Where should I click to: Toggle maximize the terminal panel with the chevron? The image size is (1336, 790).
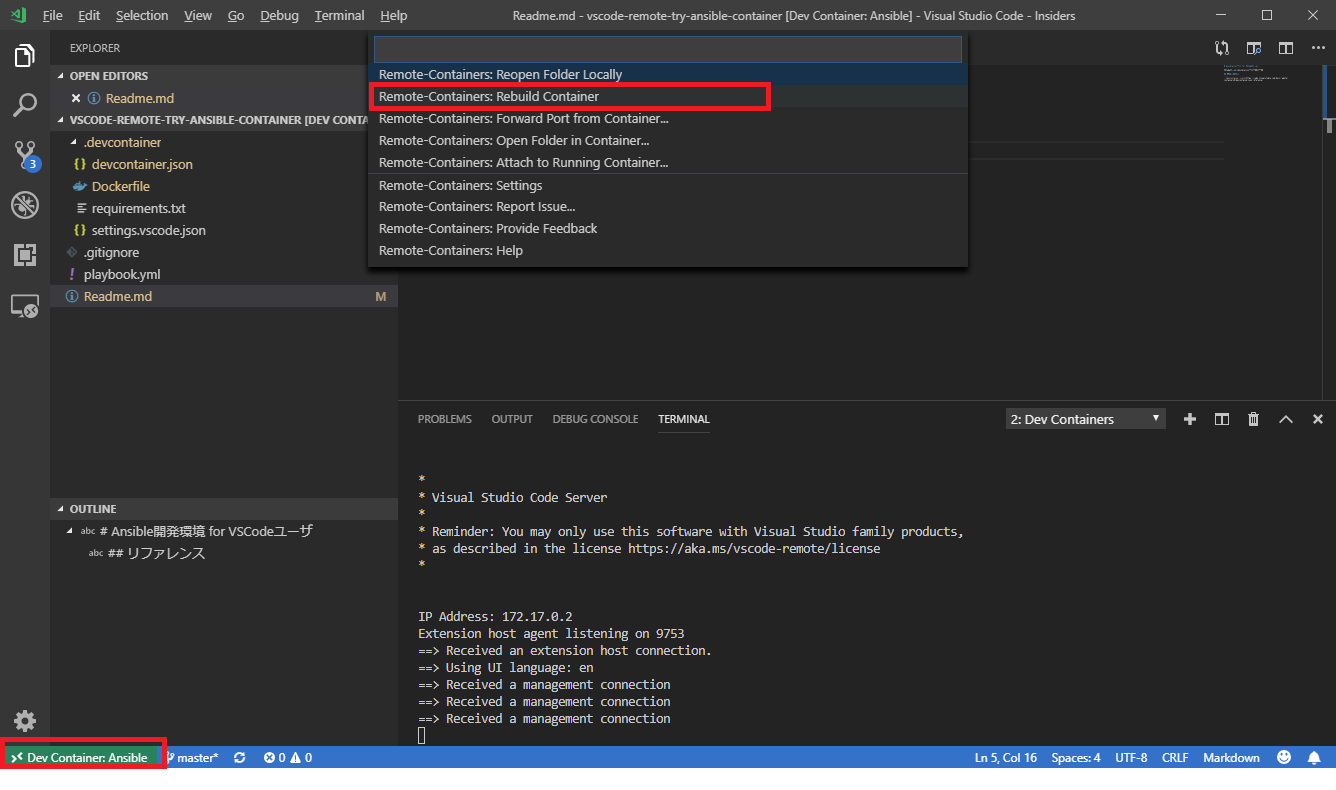pyautogui.click(x=1286, y=419)
